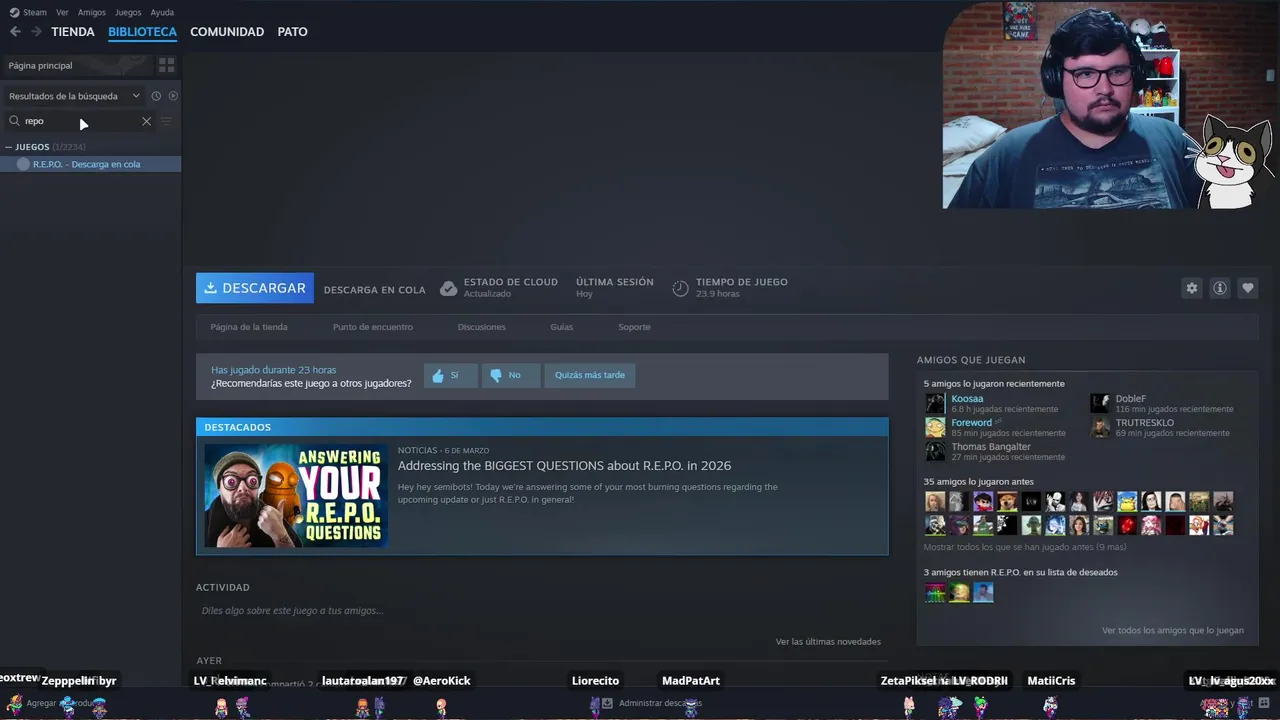The width and height of the screenshot is (1280, 720).
Task: Open the Juegos menu
Action: pyautogui.click(x=128, y=13)
